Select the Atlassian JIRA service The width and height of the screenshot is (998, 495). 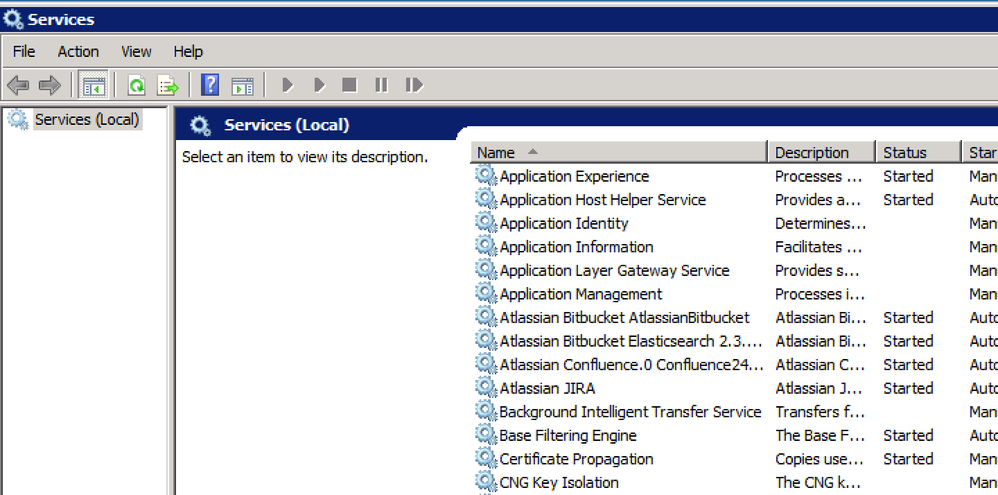coord(547,388)
